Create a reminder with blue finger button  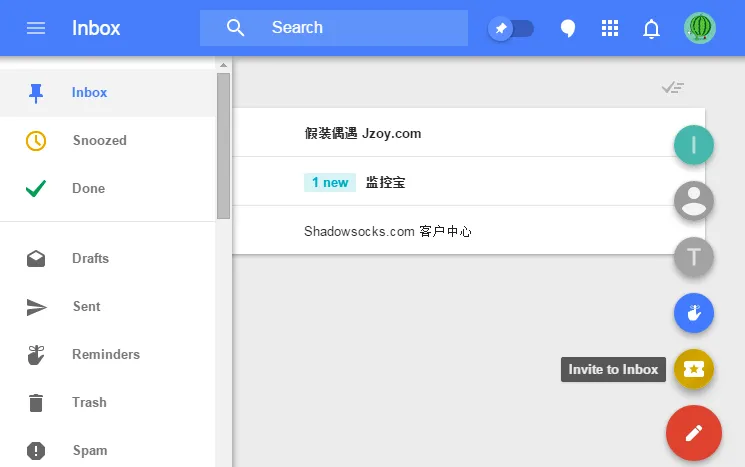[x=694, y=314]
